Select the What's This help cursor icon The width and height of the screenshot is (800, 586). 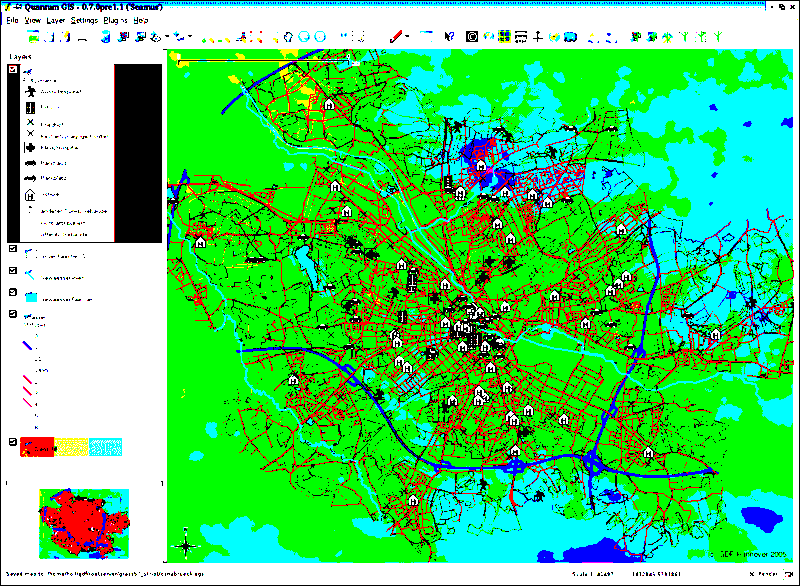450,37
